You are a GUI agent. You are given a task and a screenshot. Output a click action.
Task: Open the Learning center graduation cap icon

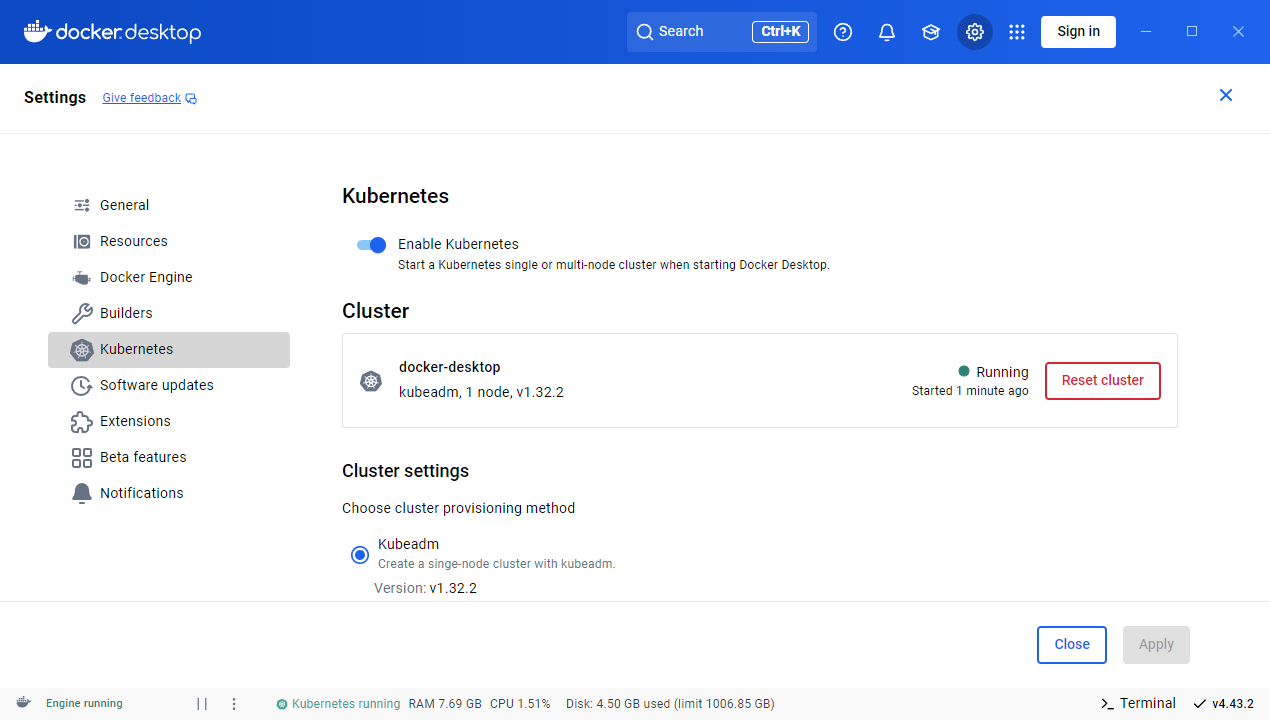coord(931,32)
